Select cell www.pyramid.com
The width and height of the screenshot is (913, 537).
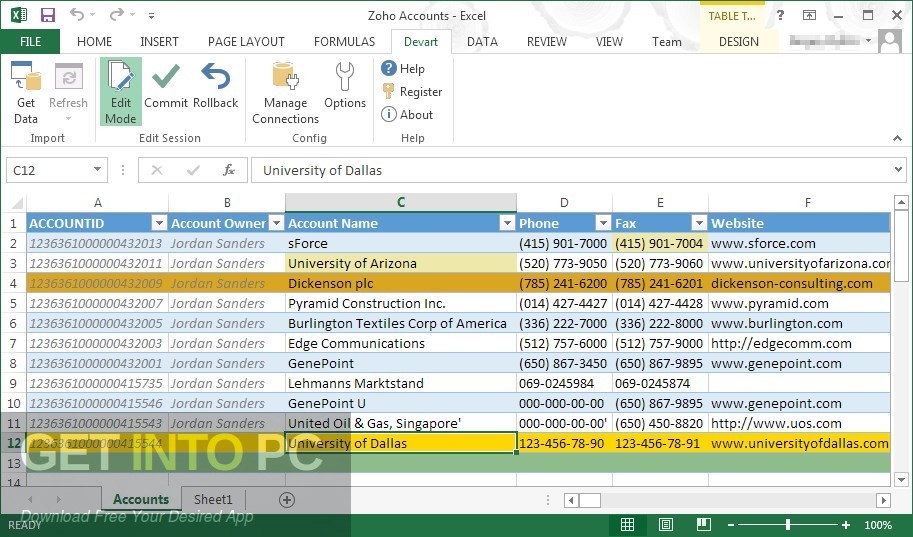pos(799,303)
